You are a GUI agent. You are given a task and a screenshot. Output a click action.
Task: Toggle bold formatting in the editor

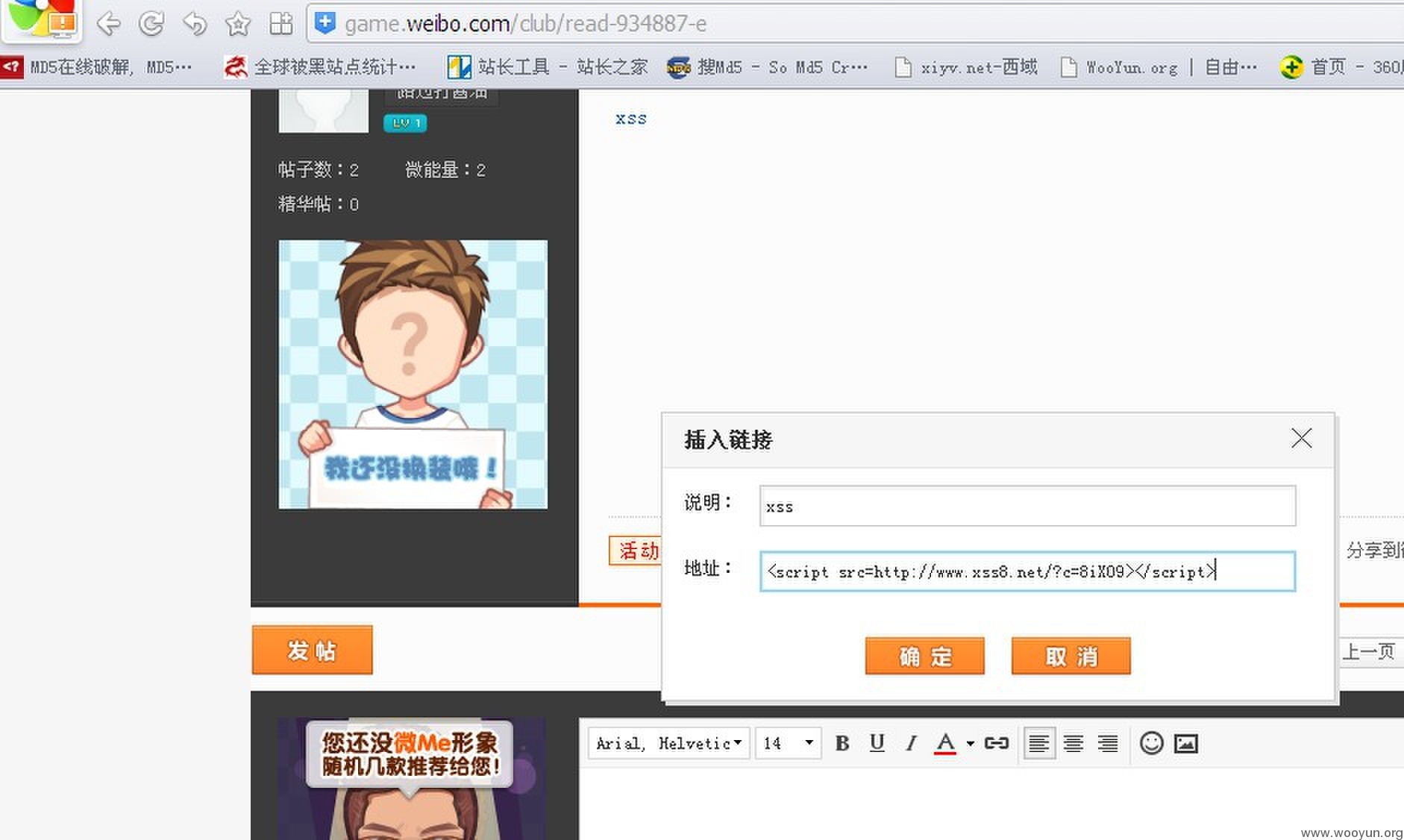(x=842, y=743)
